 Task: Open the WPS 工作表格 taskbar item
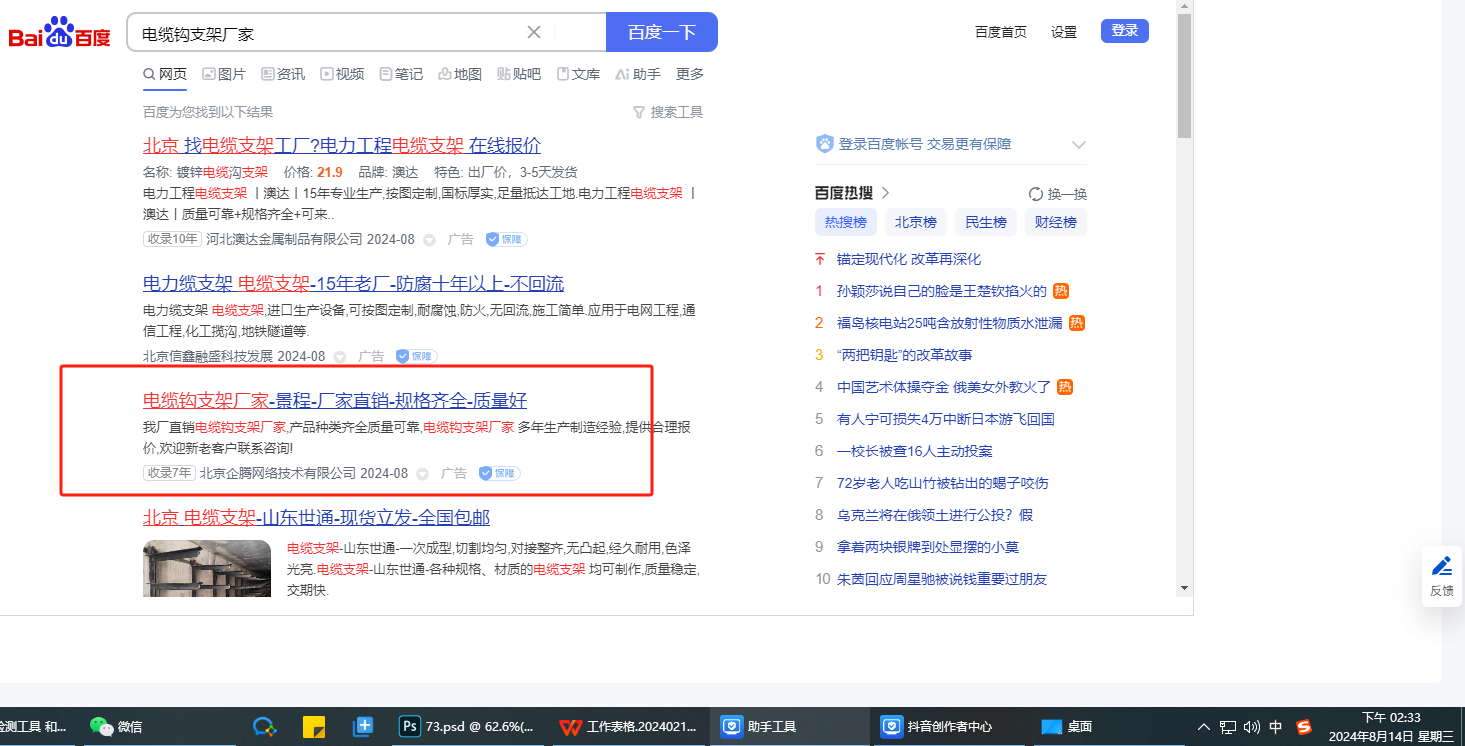pyautogui.click(x=627, y=727)
